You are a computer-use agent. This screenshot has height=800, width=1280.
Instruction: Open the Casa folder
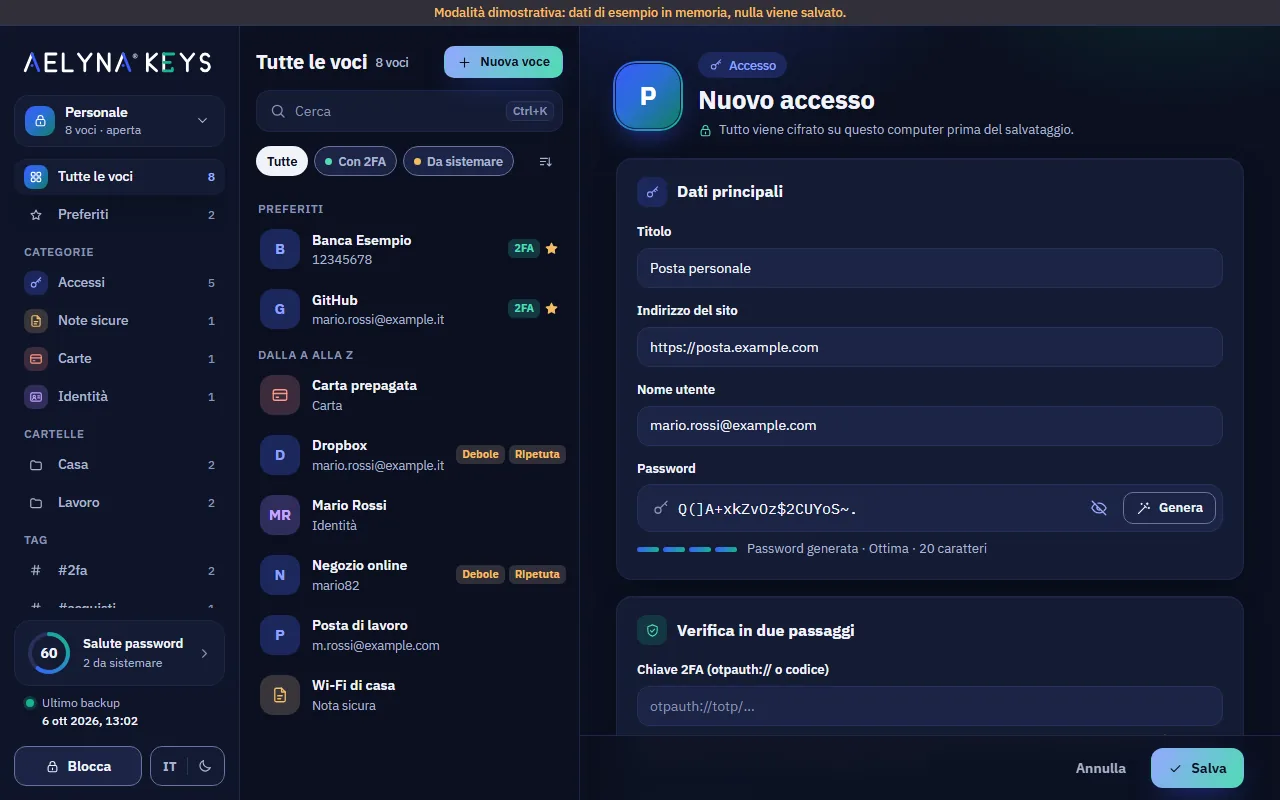point(119,464)
